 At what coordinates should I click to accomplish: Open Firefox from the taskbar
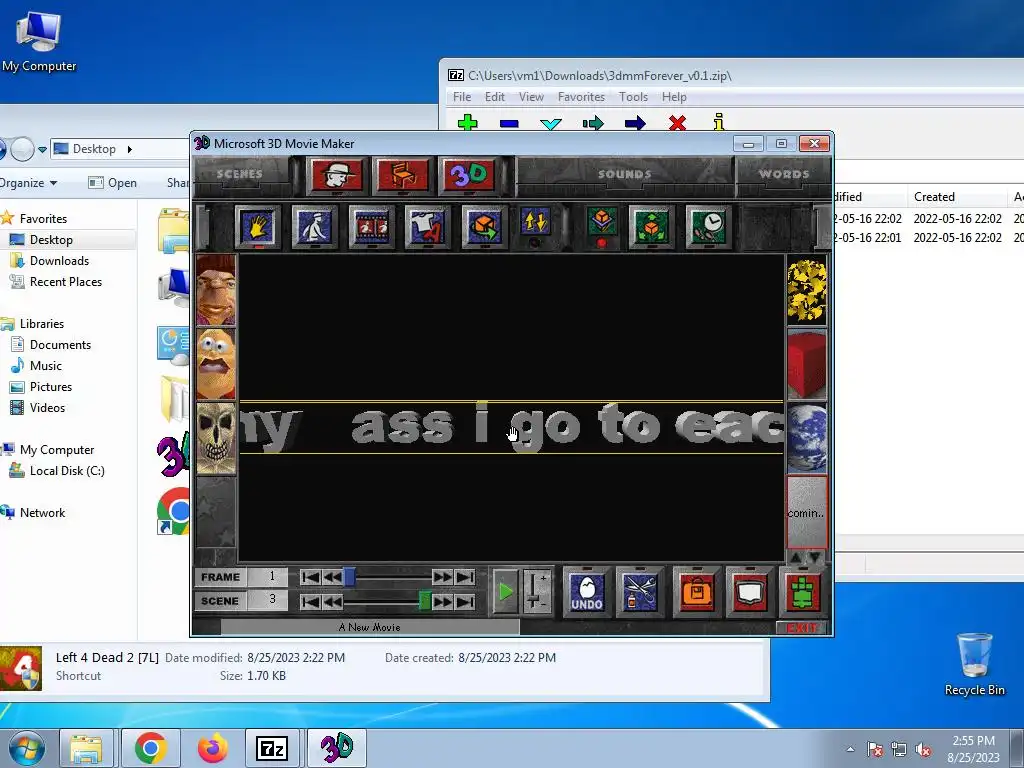212,748
